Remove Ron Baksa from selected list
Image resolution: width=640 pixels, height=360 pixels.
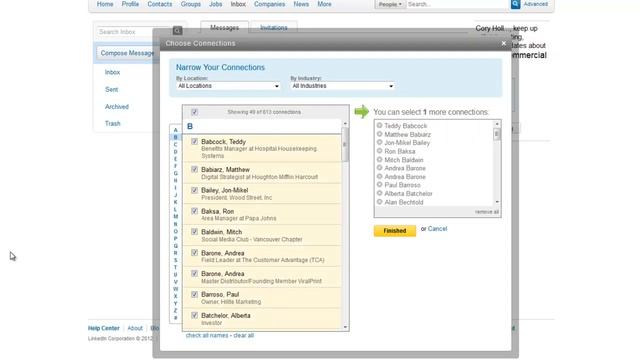[x=380, y=151]
